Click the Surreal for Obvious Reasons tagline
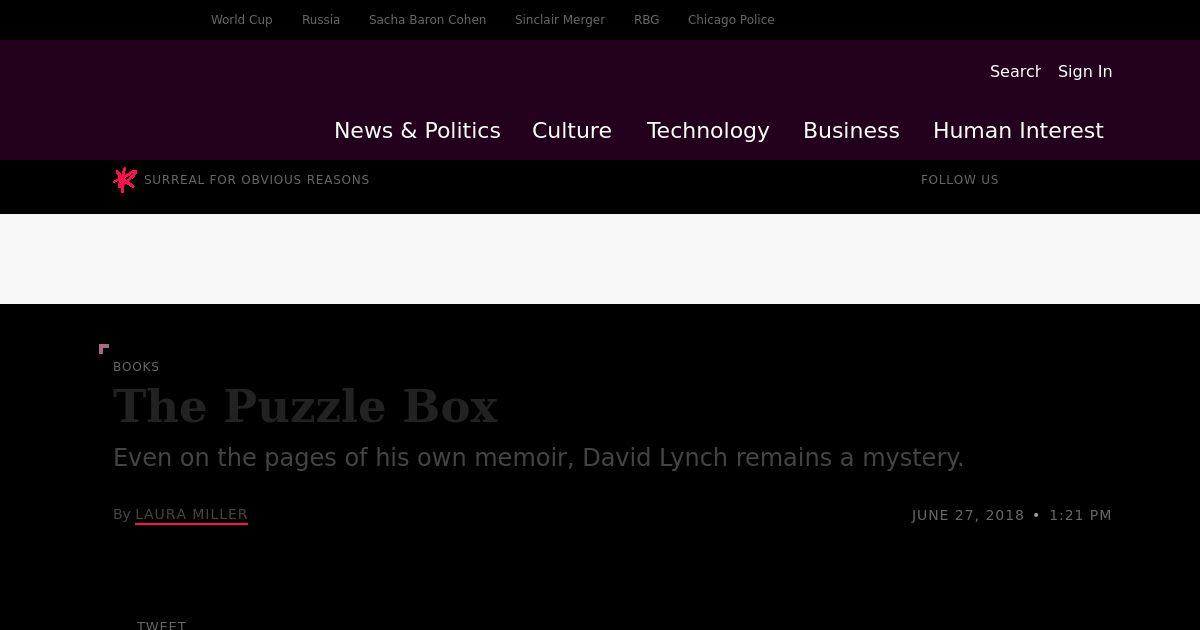 [257, 180]
